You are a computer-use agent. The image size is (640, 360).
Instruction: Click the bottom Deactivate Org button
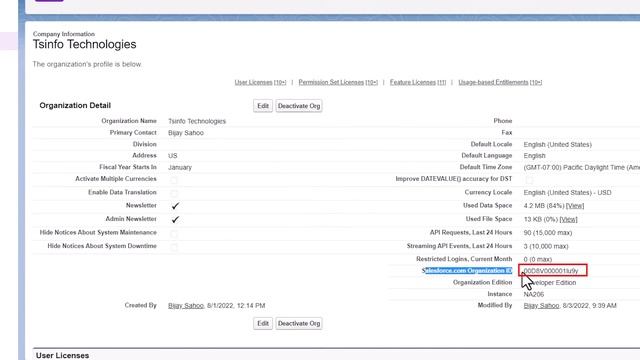coord(299,324)
